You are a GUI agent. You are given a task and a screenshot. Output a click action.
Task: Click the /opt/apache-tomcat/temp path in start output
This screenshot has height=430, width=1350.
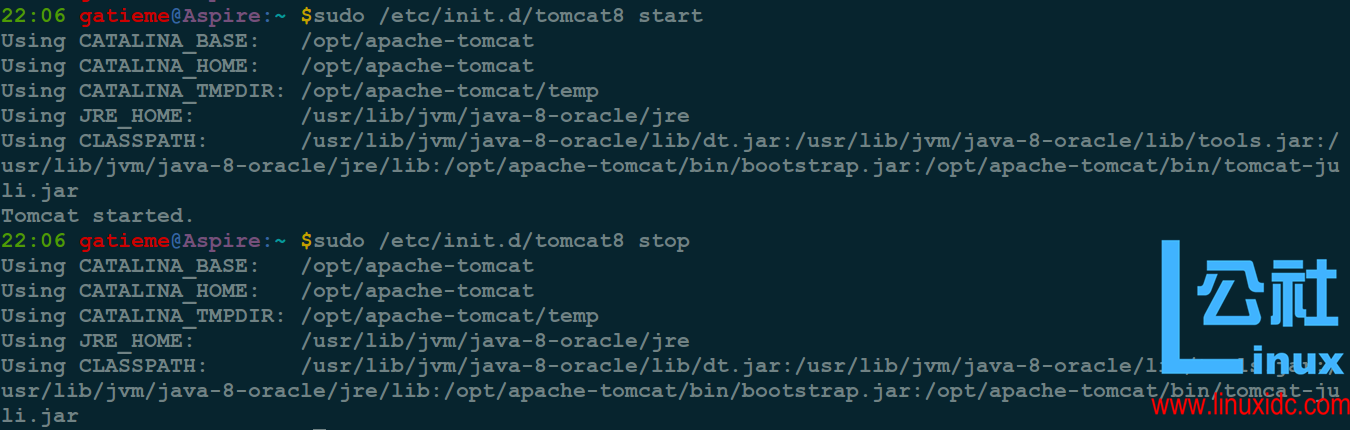point(450,91)
